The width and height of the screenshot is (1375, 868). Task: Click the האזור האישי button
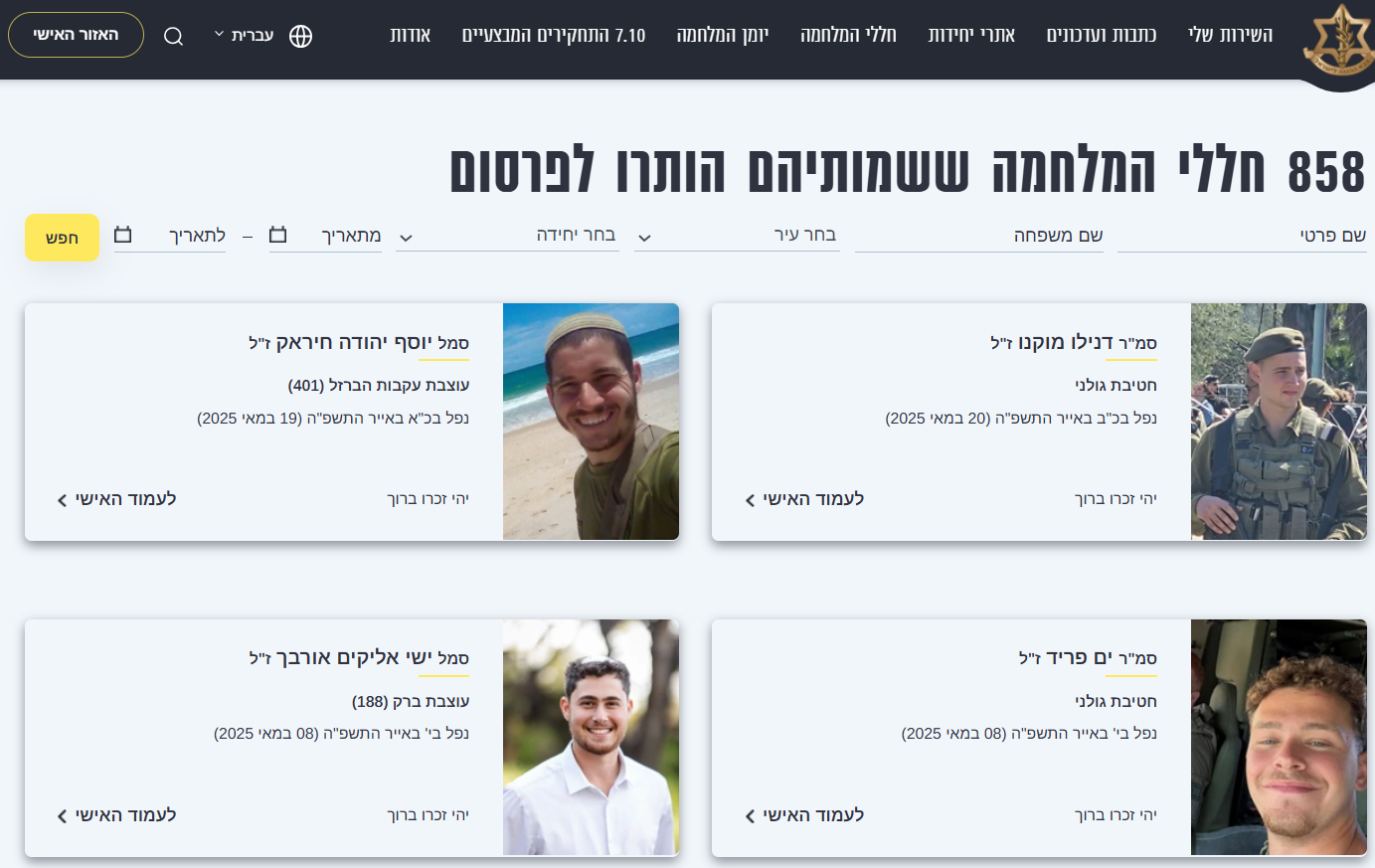click(76, 35)
